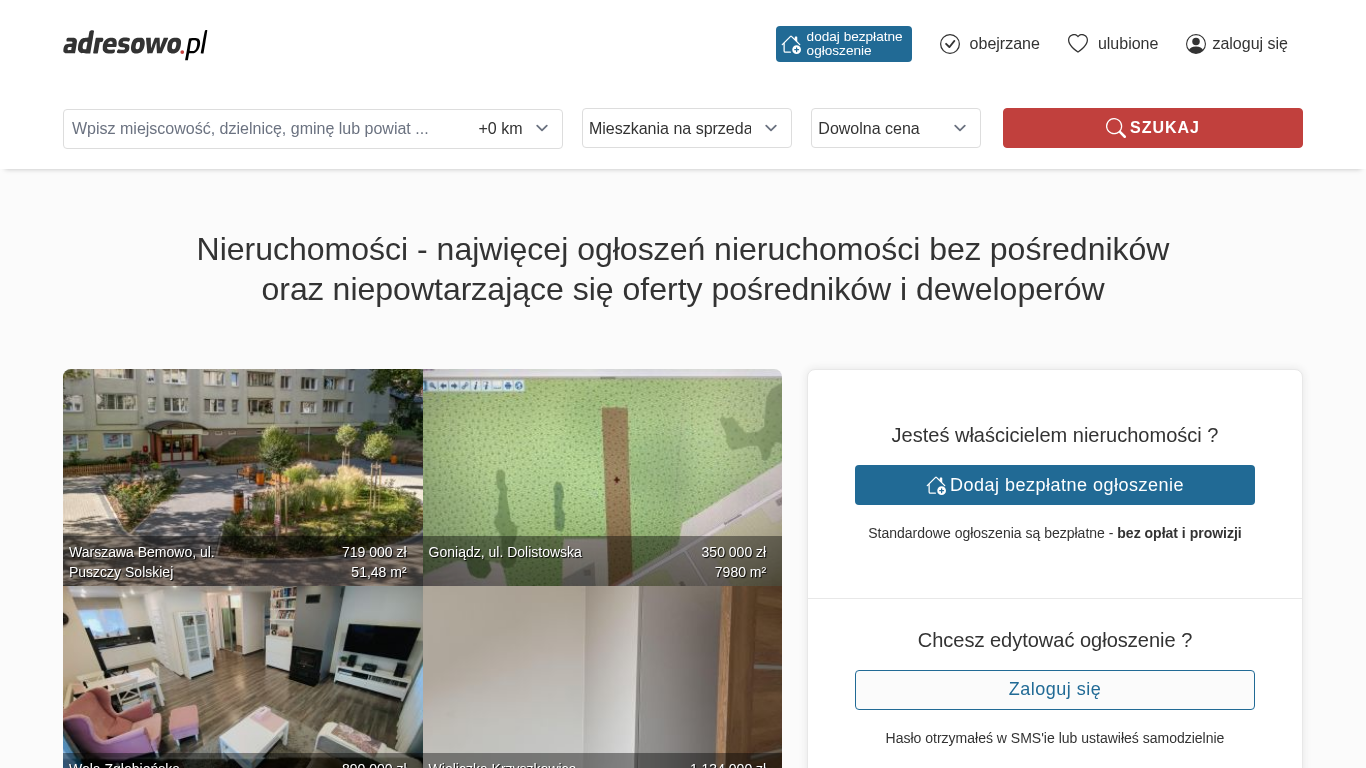The image size is (1366, 768).
Task: Click the magnifier icon in the SZUKAJ button
Action: pyautogui.click(x=1115, y=128)
